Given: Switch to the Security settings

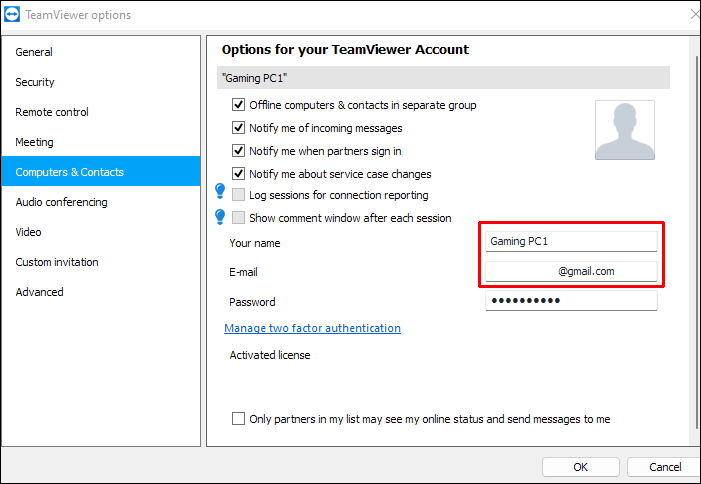Looking at the screenshot, I should (35, 82).
